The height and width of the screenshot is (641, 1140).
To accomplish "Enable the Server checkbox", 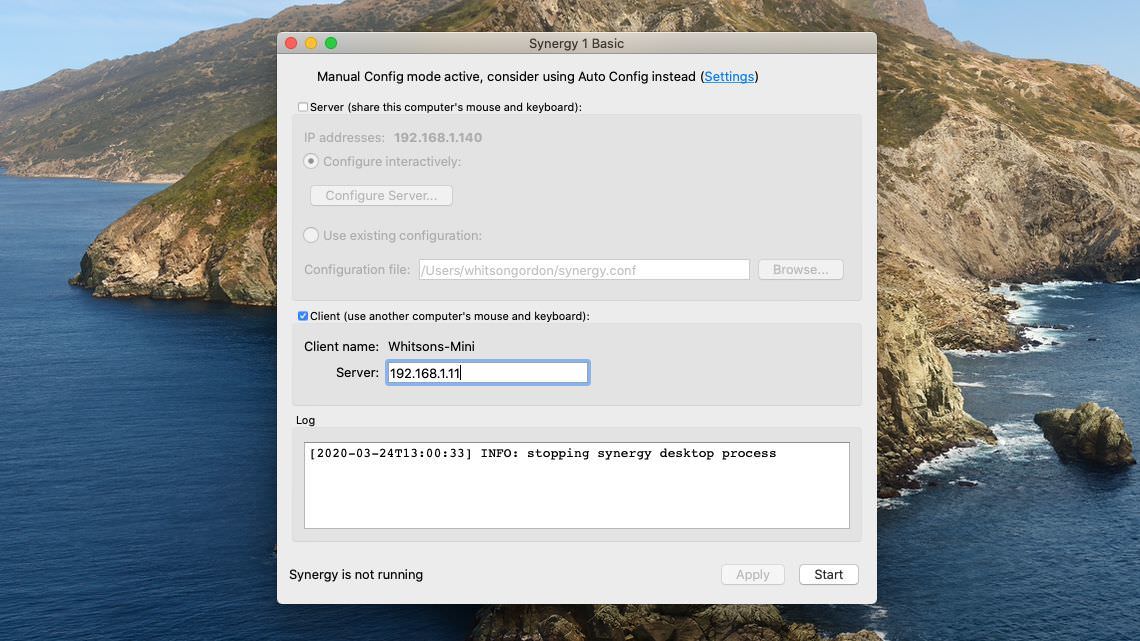I will coord(302,107).
